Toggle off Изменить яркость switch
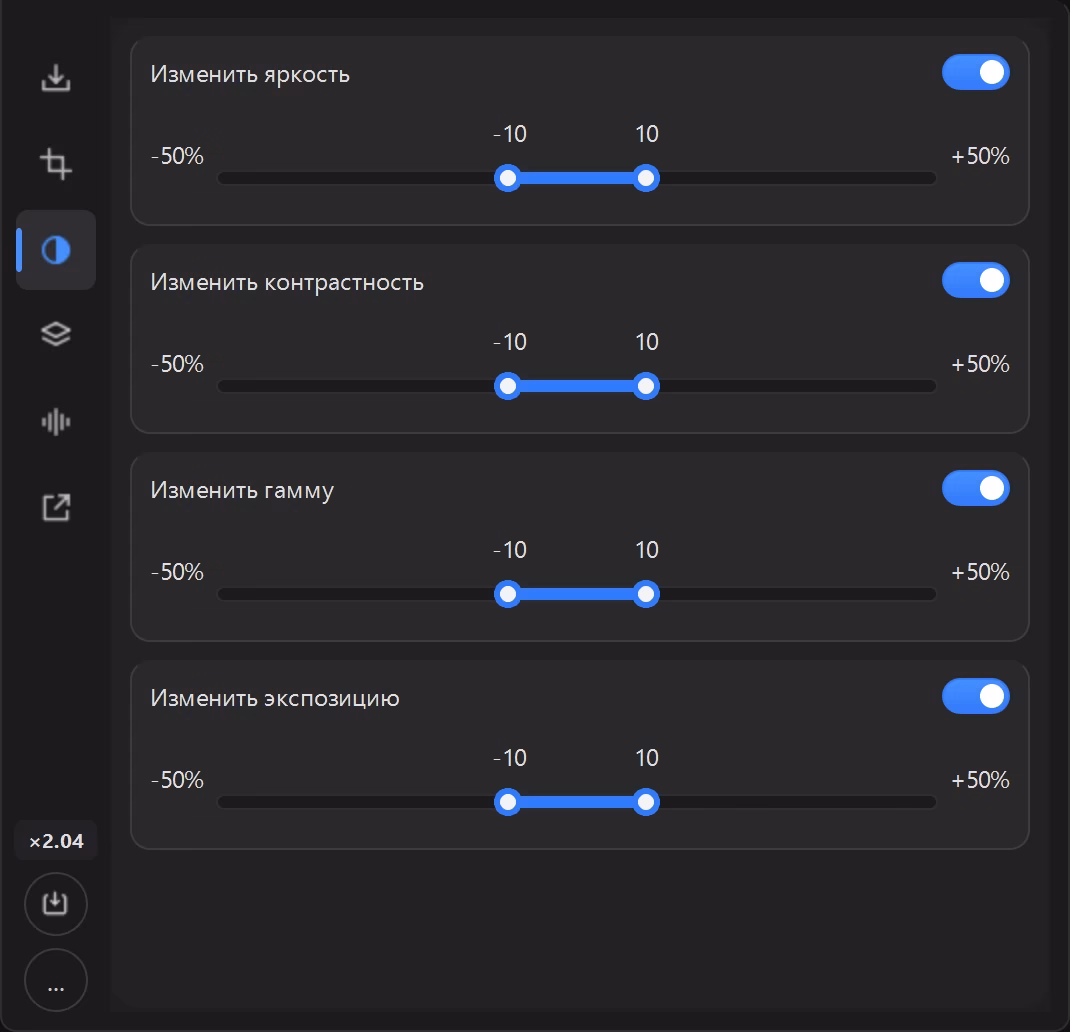1070x1032 pixels. click(x=976, y=72)
